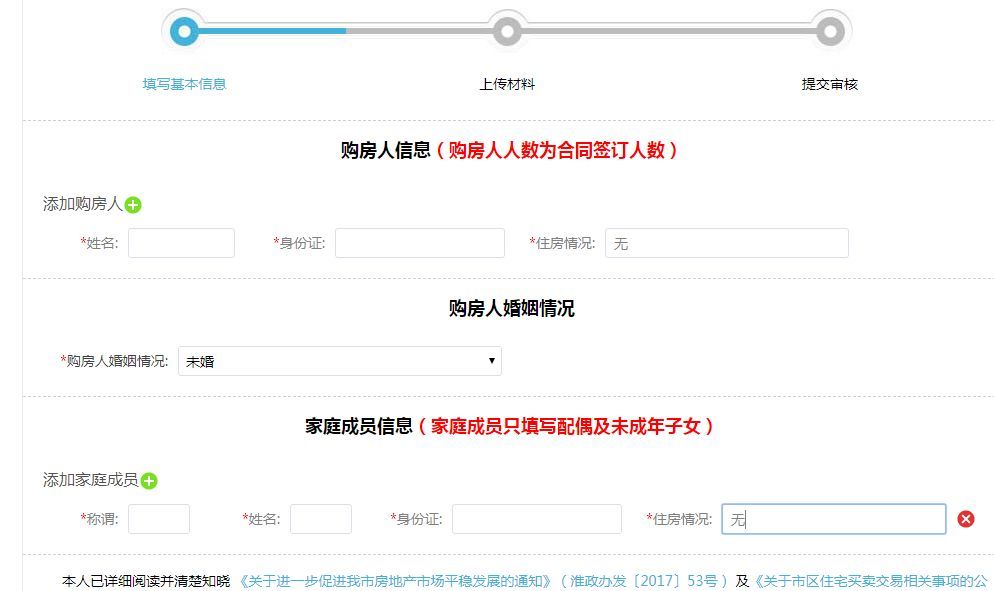Focus the buyer 住房情况 field showing 无

[x=726, y=243]
